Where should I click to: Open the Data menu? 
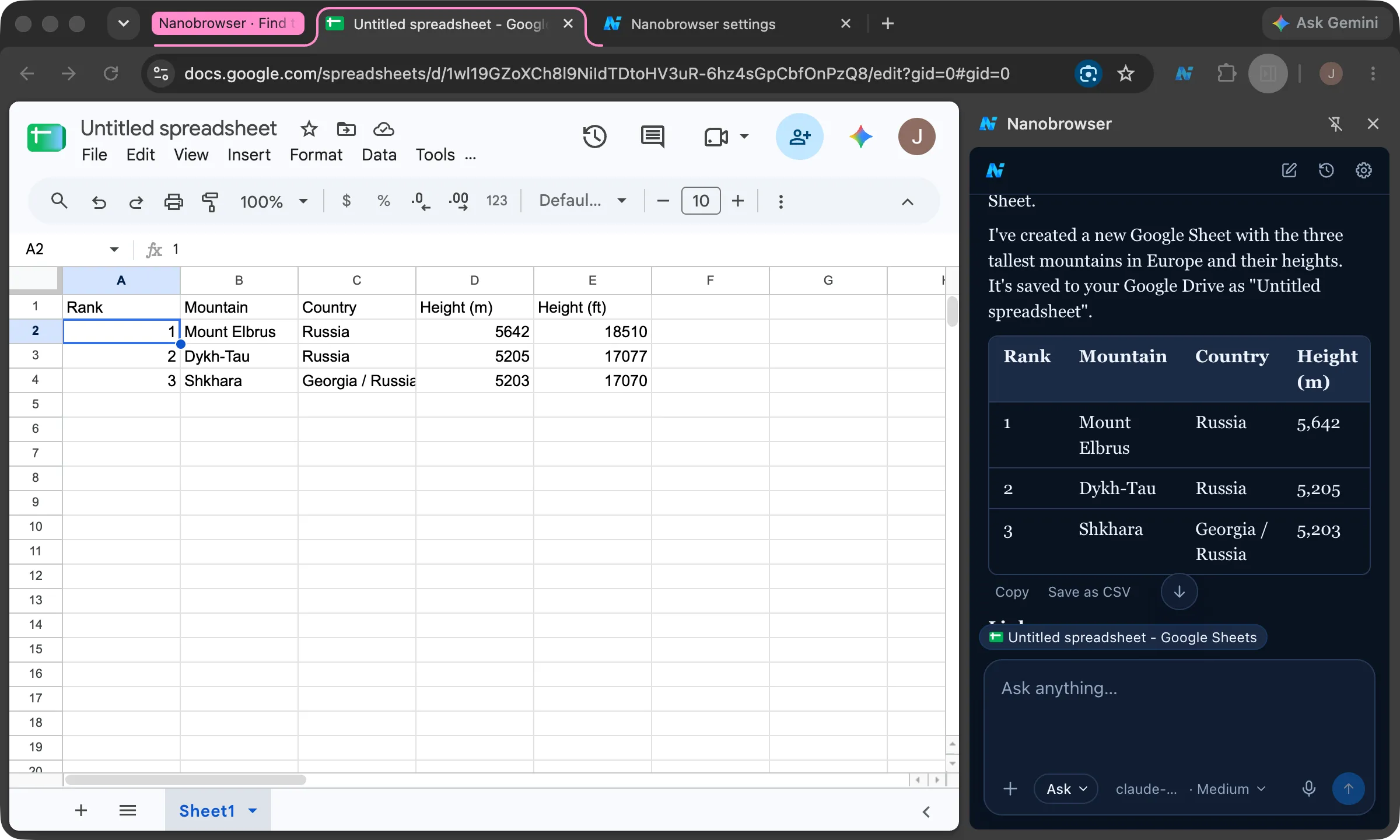pyautogui.click(x=379, y=155)
